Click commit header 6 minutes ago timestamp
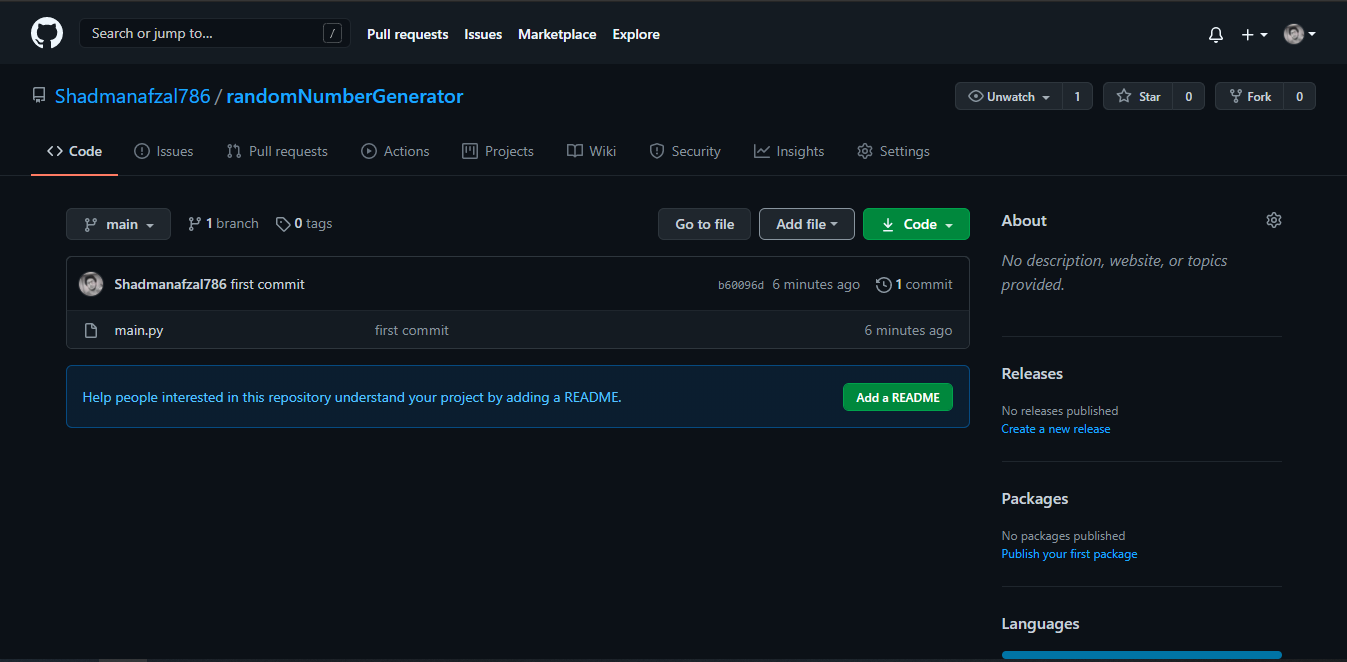1347x662 pixels. 816,284
